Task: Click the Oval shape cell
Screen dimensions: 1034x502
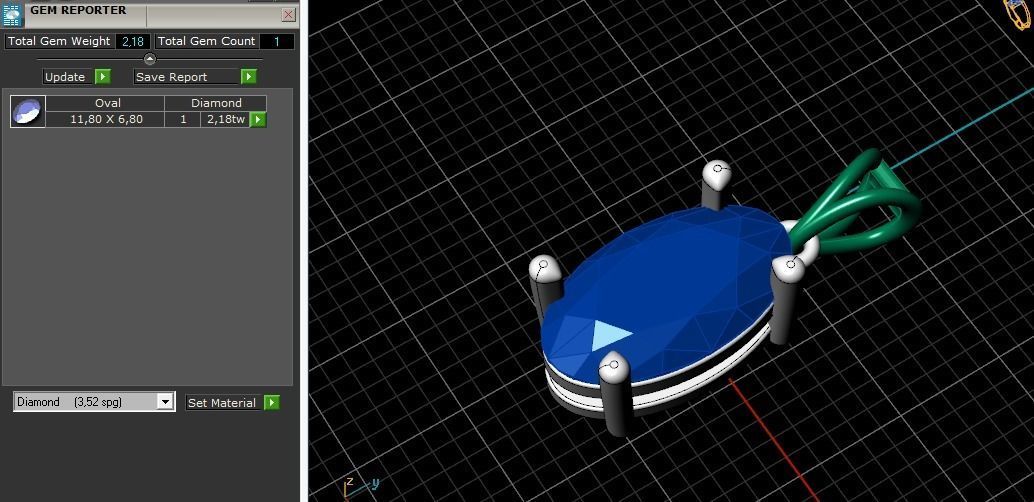Action: (105, 104)
